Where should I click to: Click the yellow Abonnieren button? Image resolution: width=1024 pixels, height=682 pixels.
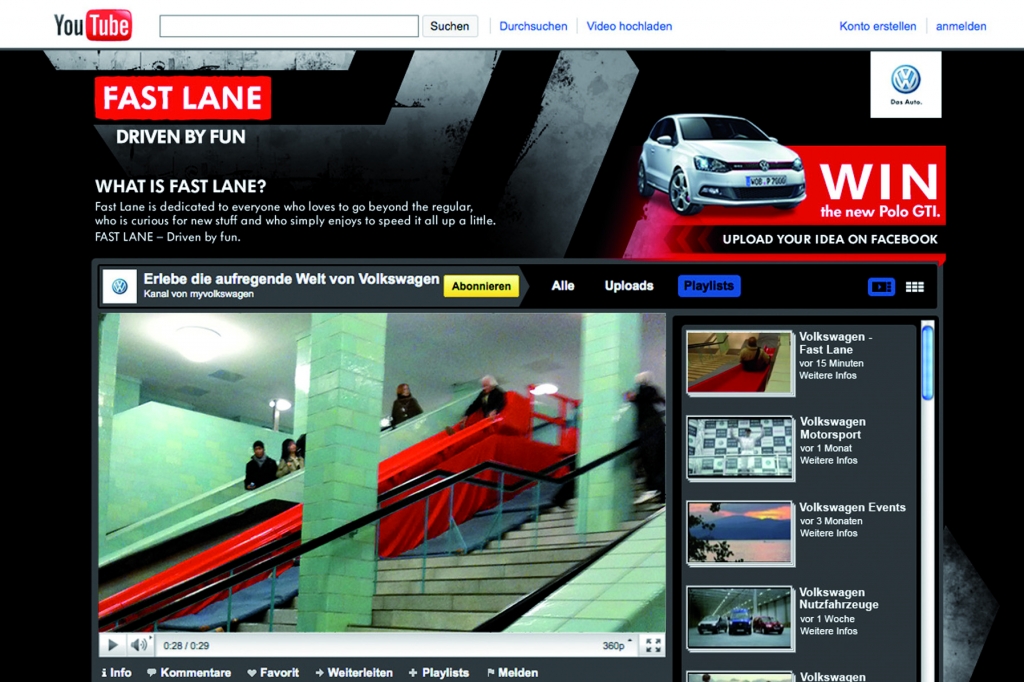tap(481, 286)
